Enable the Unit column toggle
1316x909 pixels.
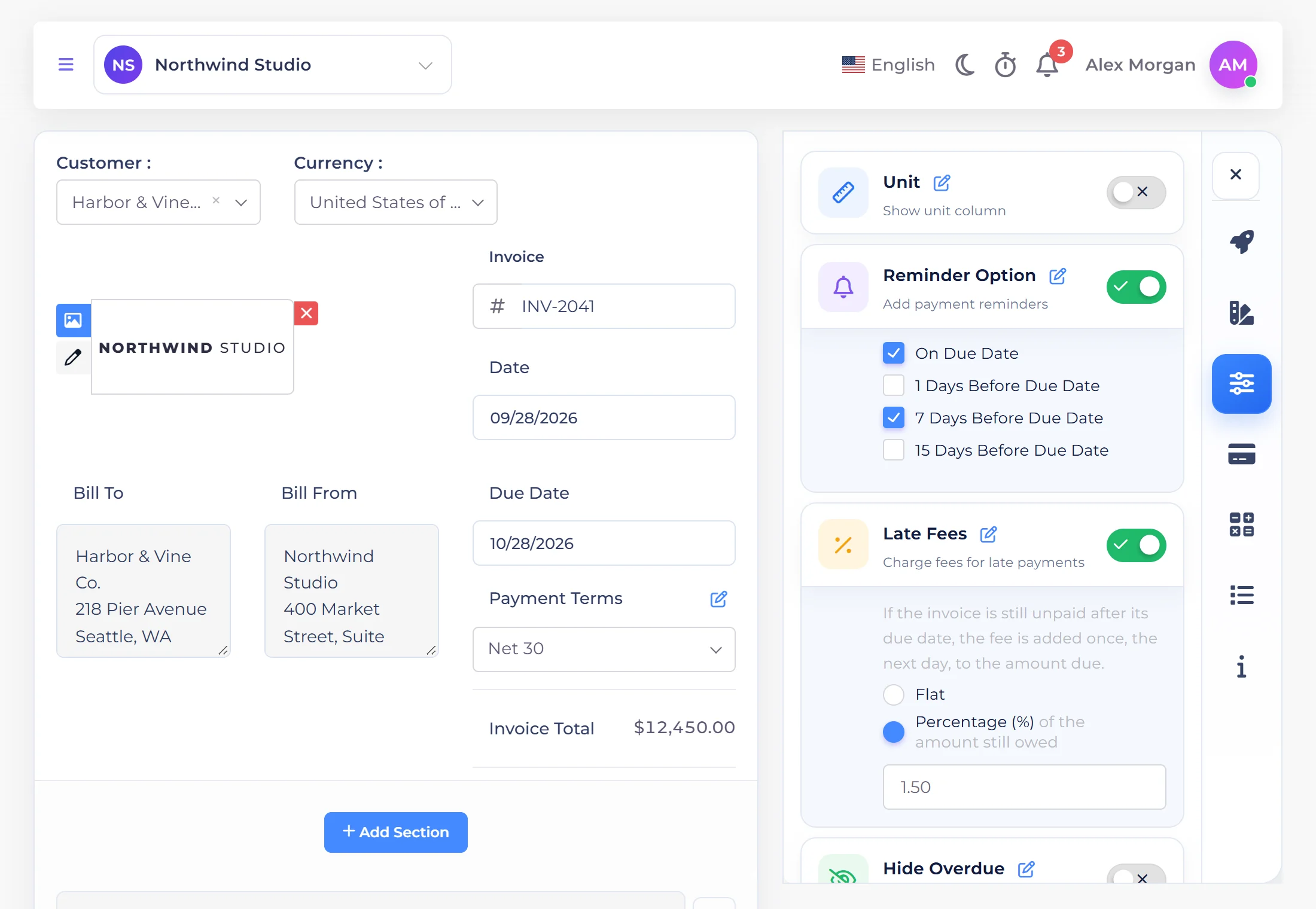pyautogui.click(x=1136, y=192)
